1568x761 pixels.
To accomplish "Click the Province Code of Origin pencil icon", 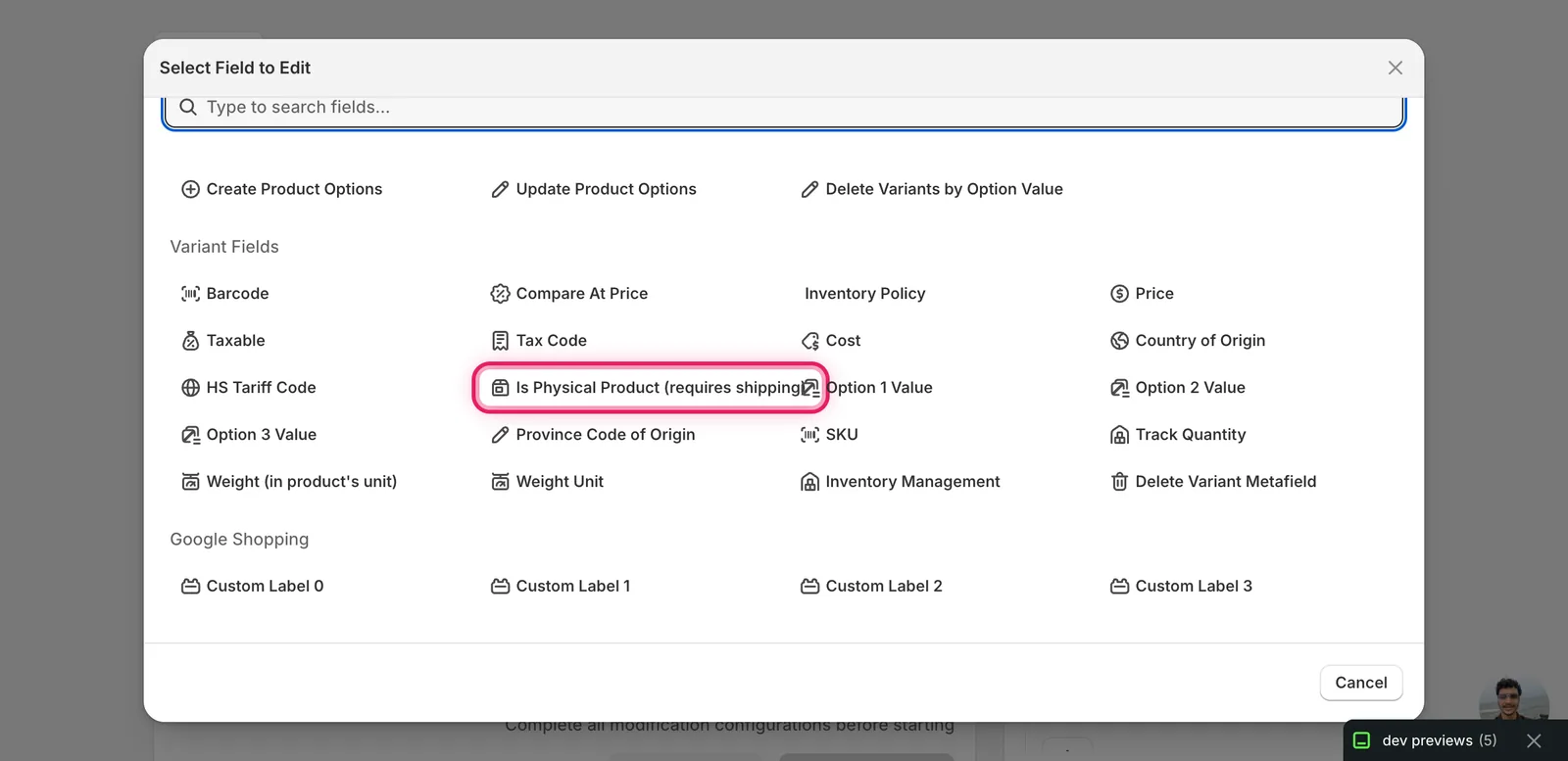I will click(500, 435).
